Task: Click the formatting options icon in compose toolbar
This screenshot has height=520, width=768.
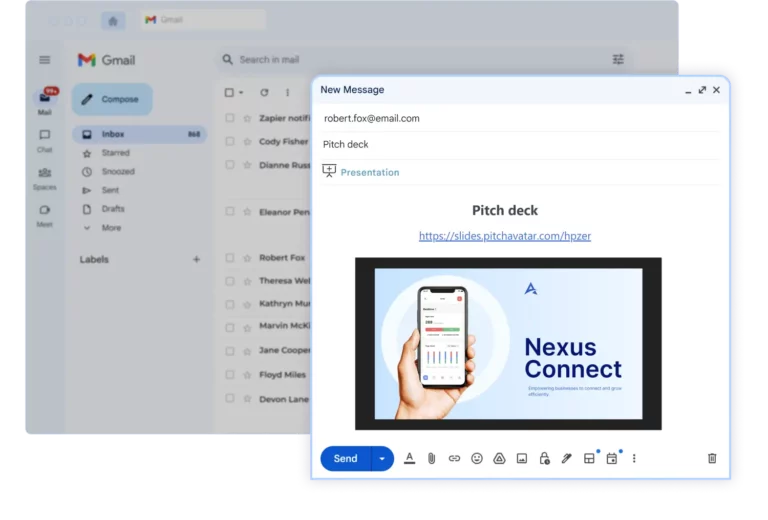Action: pos(409,458)
